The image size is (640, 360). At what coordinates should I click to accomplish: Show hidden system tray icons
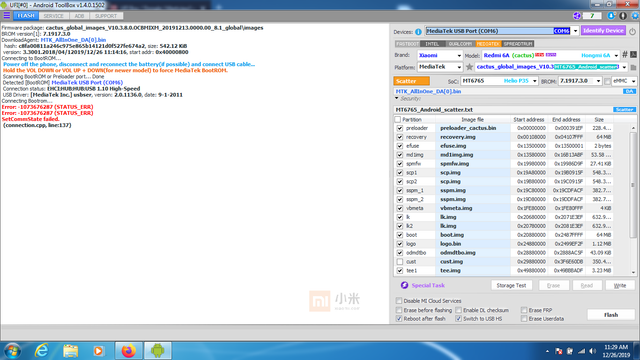point(547,351)
